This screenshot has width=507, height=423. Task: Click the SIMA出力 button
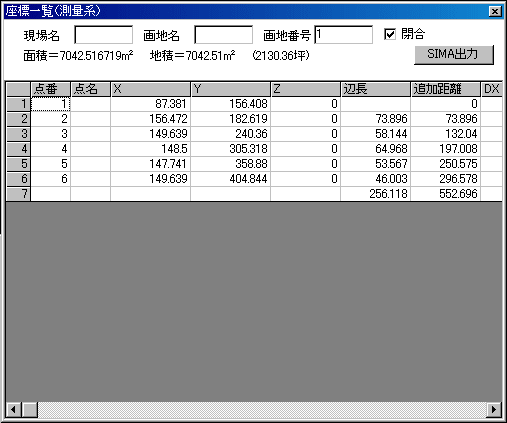coord(454,55)
